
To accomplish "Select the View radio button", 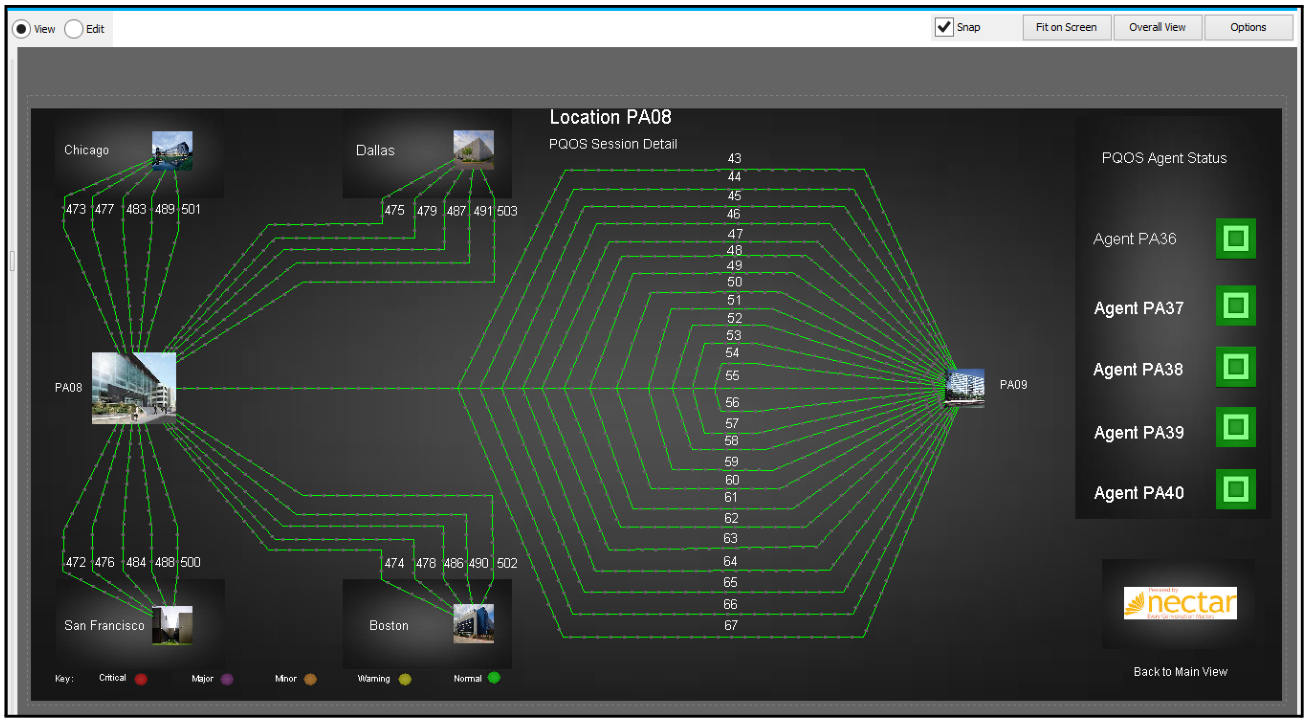I will point(21,29).
